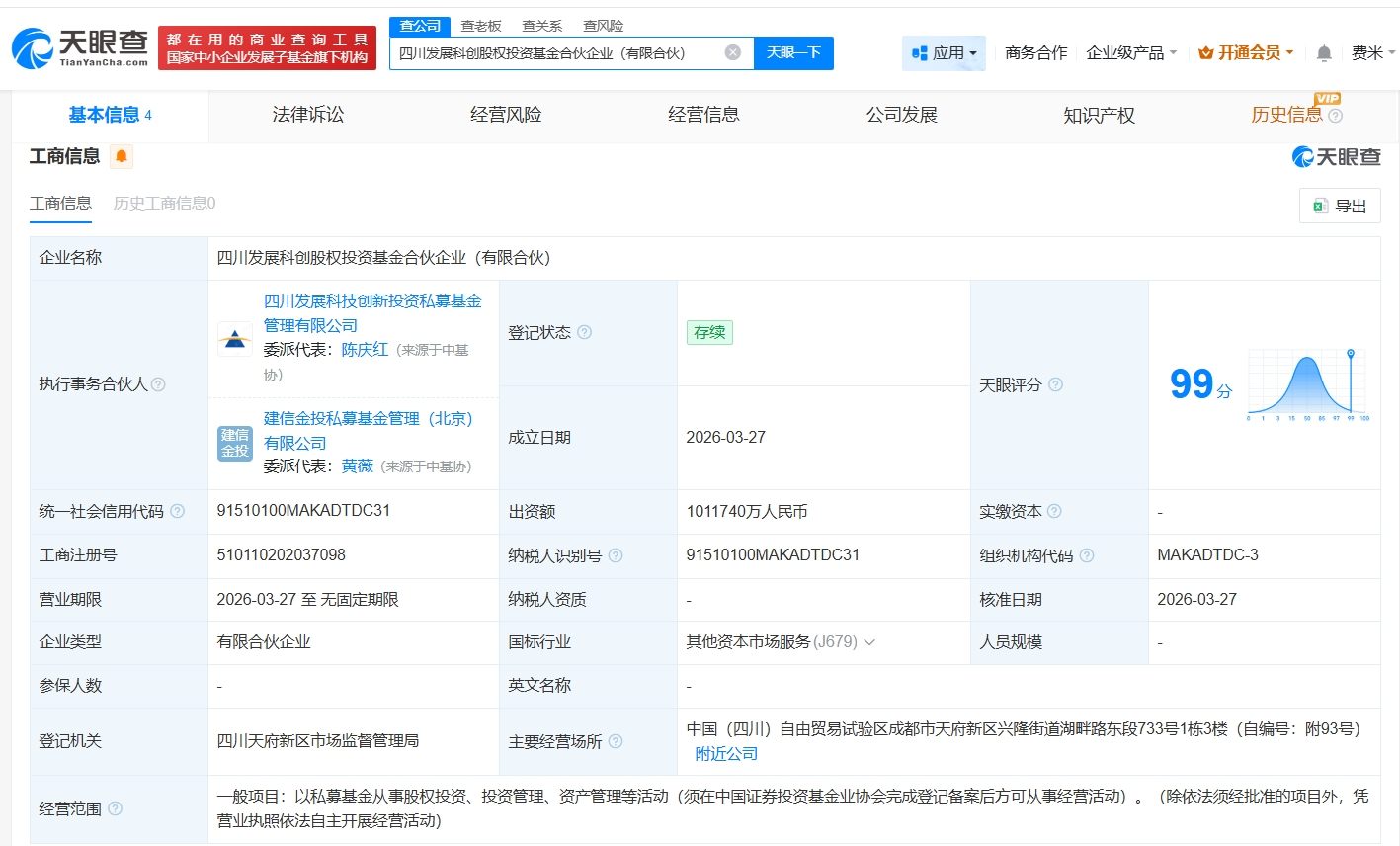This screenshot has width=1400, height=846.
Task: Click the 天眼一下 search button
Action: click(793, 52)
